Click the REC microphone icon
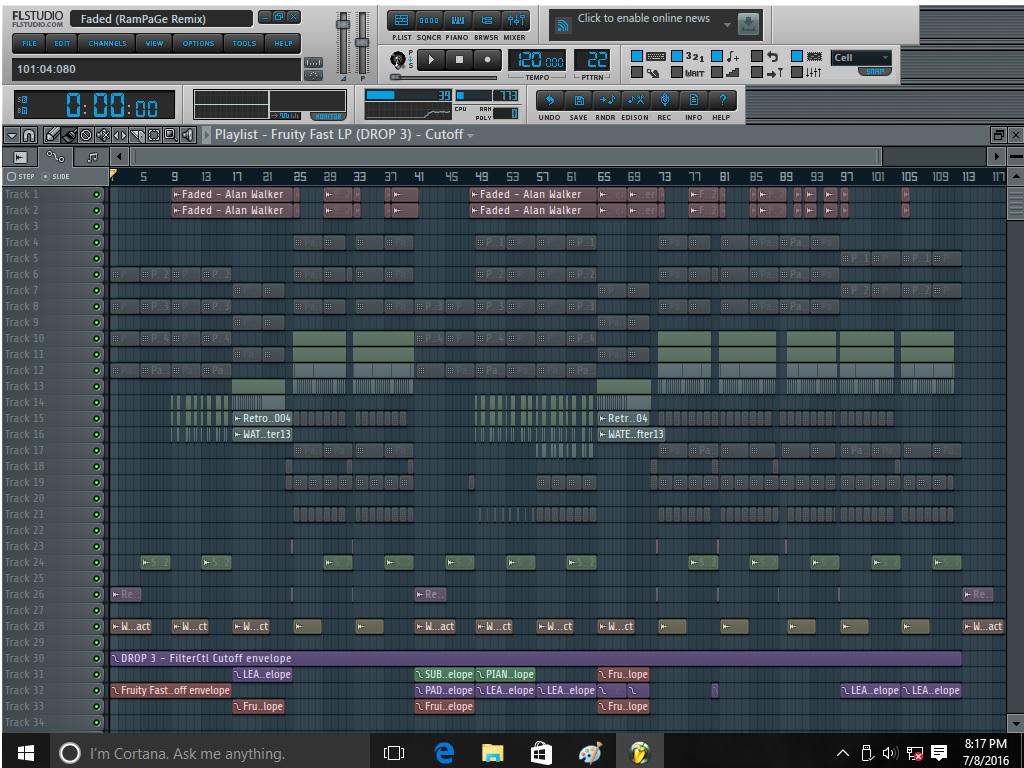The image size is (1024, 768). pos(664,101)
